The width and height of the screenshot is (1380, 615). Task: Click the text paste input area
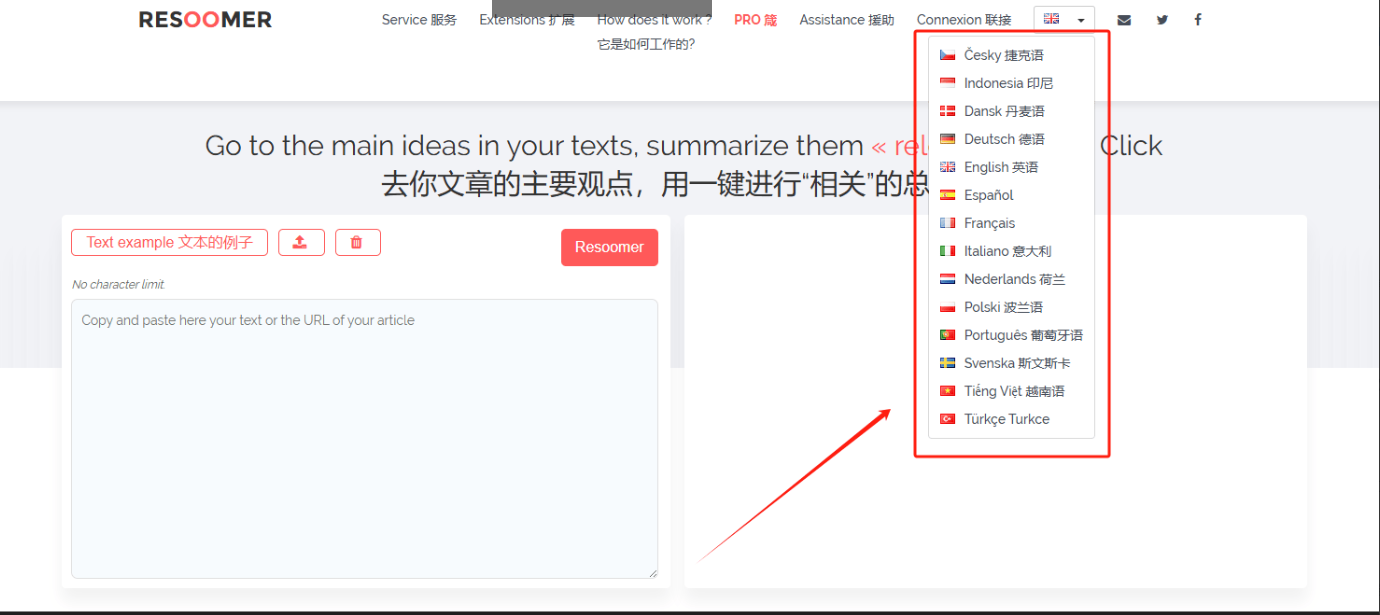(364, 438)
